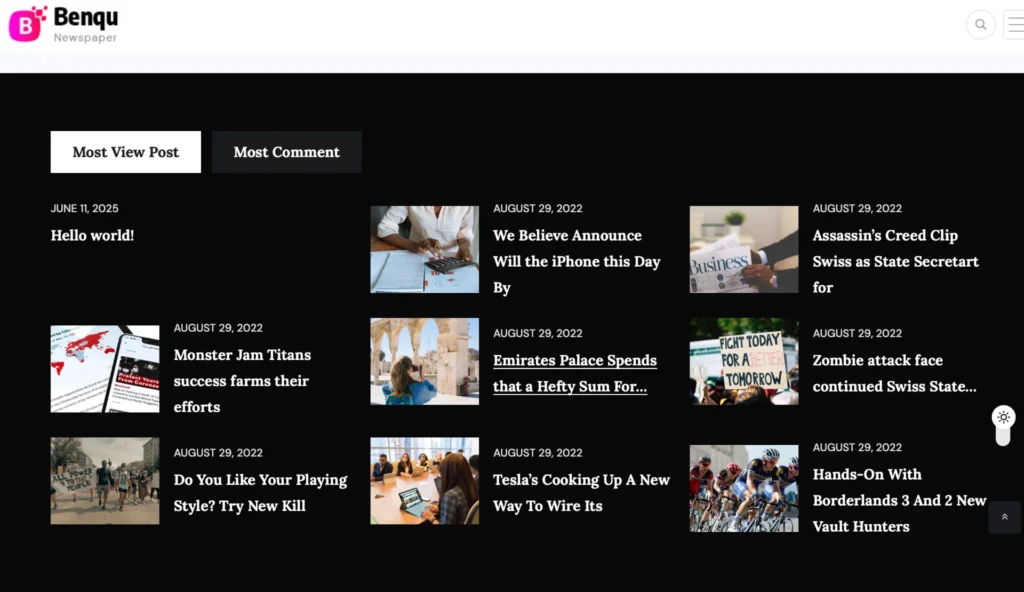Open the Hello world! post

point(92,236)
